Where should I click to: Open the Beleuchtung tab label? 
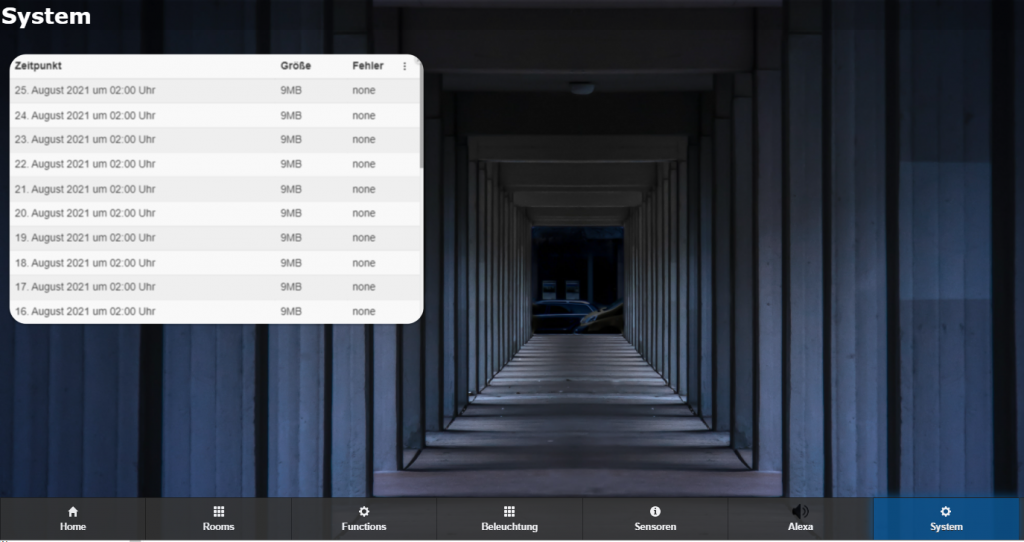click(509, 527)
